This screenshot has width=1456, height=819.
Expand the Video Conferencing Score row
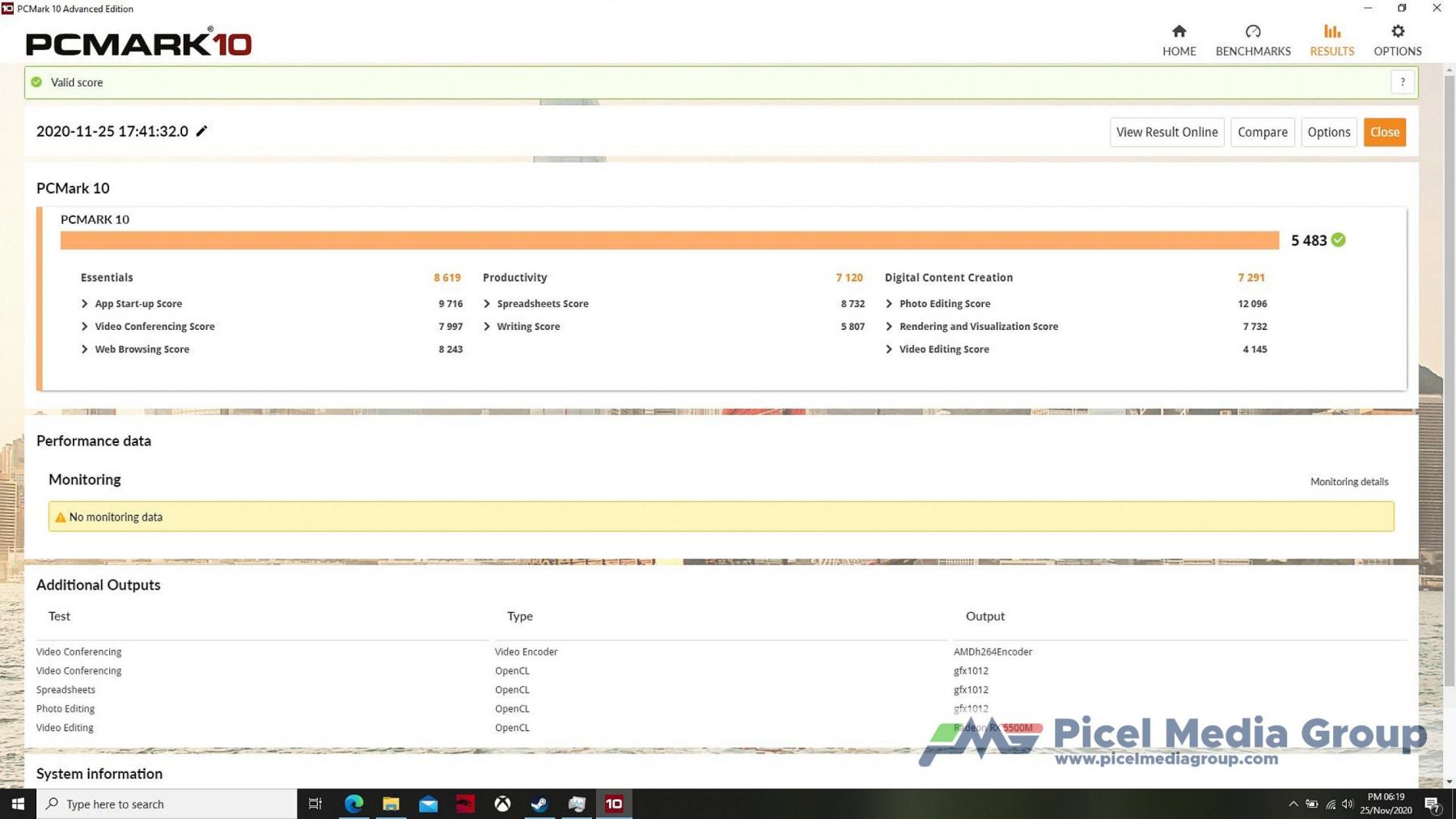tap(85, 327)
